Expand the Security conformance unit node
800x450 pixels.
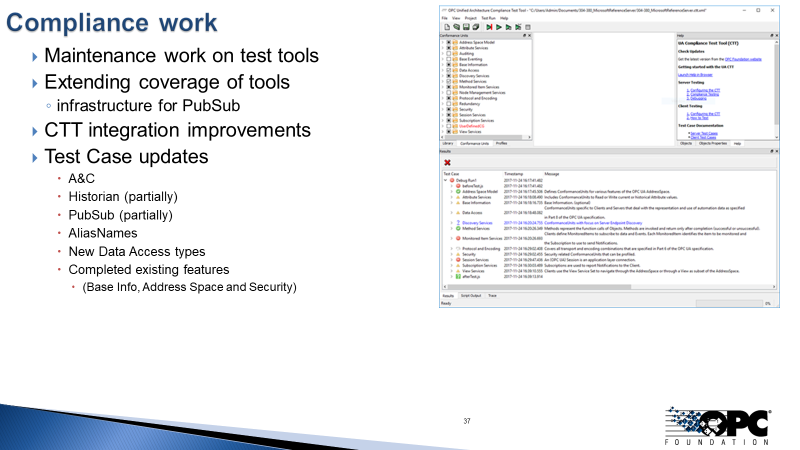tap(443, 109)
